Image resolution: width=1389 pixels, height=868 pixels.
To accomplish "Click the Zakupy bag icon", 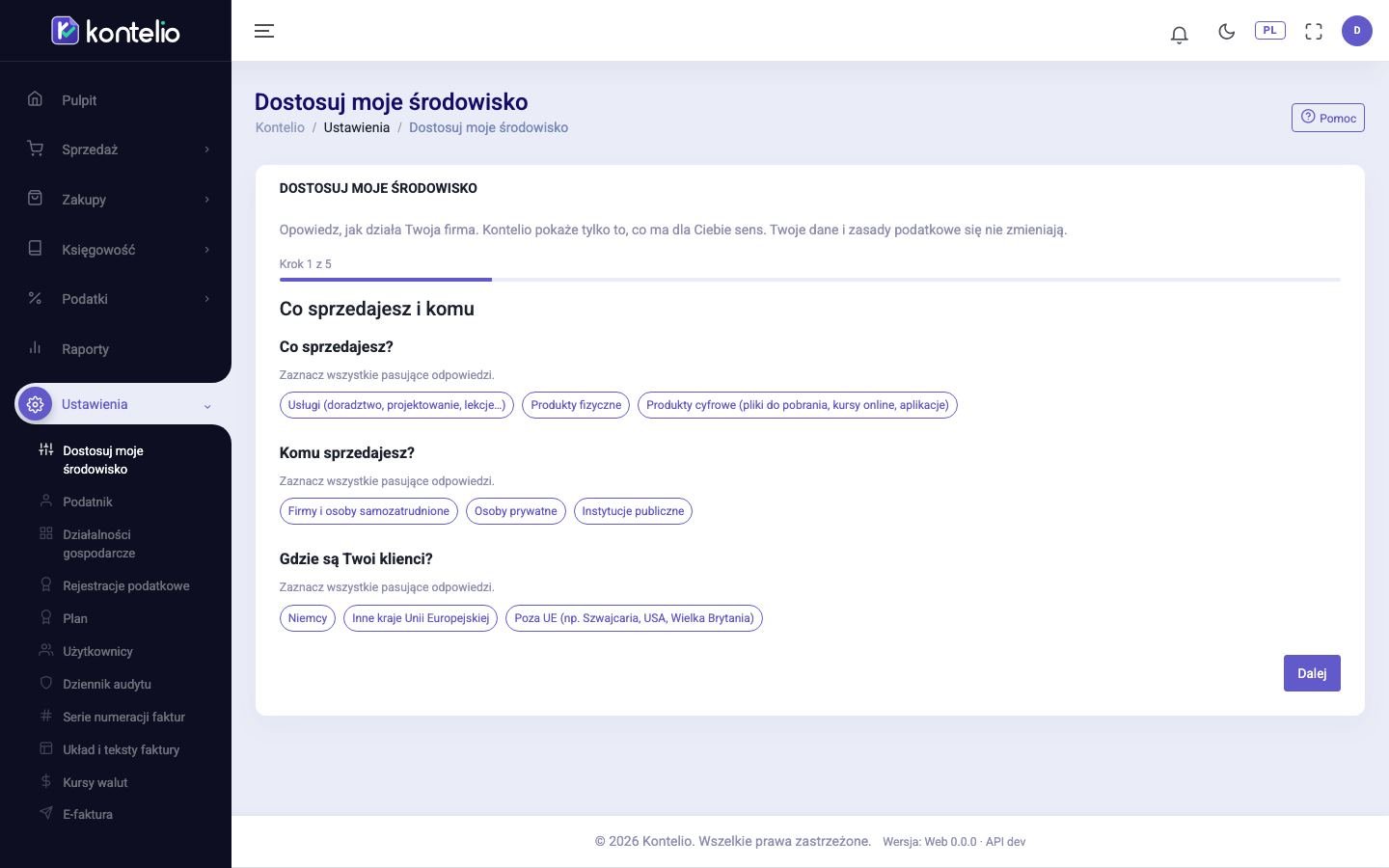I will tap(35, 198).
